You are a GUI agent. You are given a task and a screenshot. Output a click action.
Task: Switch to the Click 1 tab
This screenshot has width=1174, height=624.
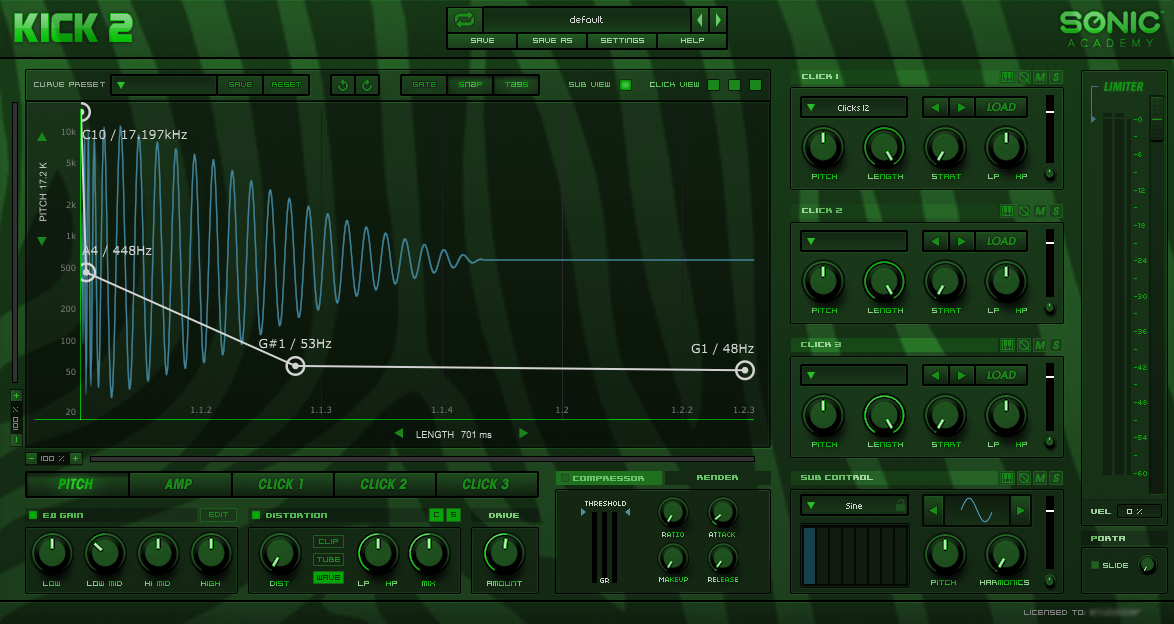pos(282,484)
